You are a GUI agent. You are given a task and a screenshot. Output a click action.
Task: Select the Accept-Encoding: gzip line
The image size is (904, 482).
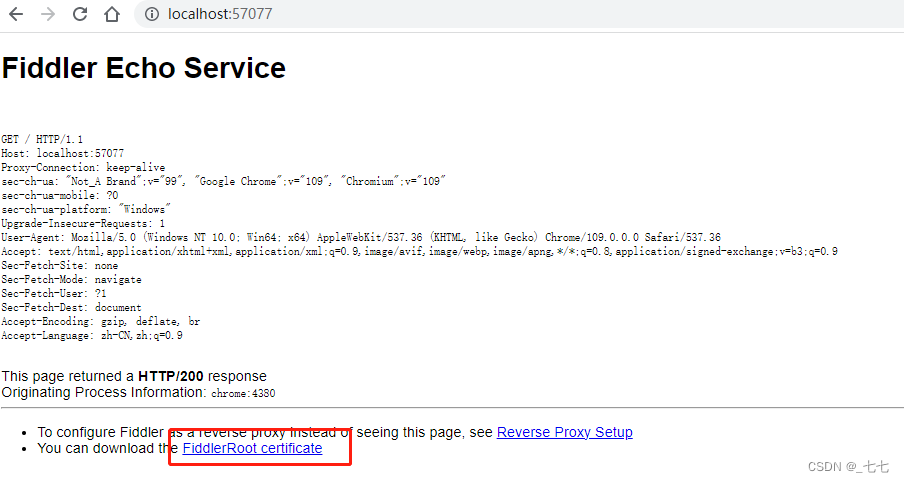[101, 321]
